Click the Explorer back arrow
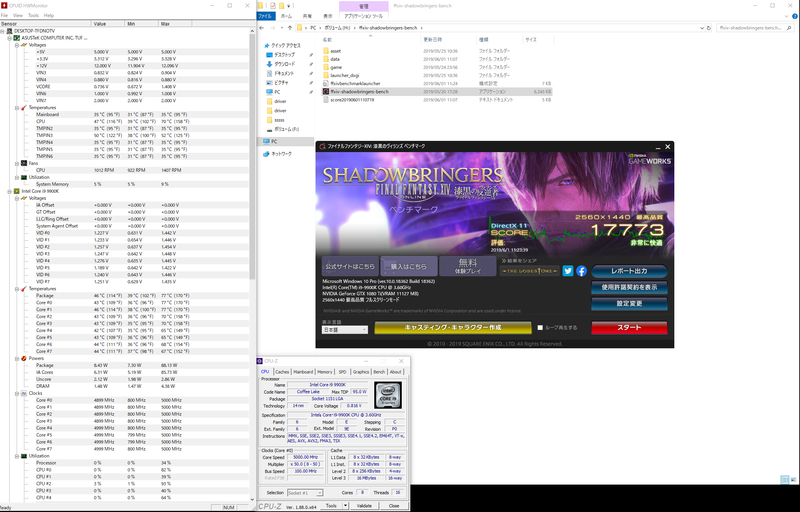Viewport: 800px width, 512px height. tap(262, 28)
